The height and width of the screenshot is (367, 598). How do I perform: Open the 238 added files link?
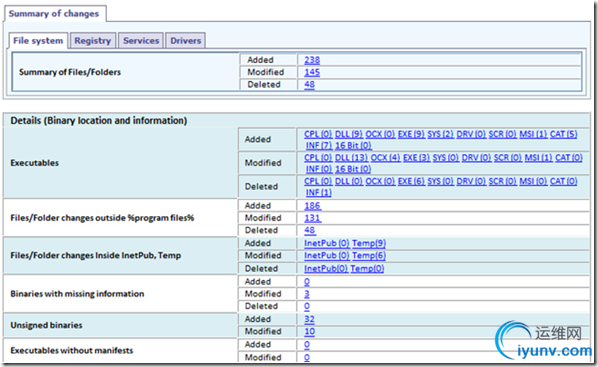click(x=312, y=60)
